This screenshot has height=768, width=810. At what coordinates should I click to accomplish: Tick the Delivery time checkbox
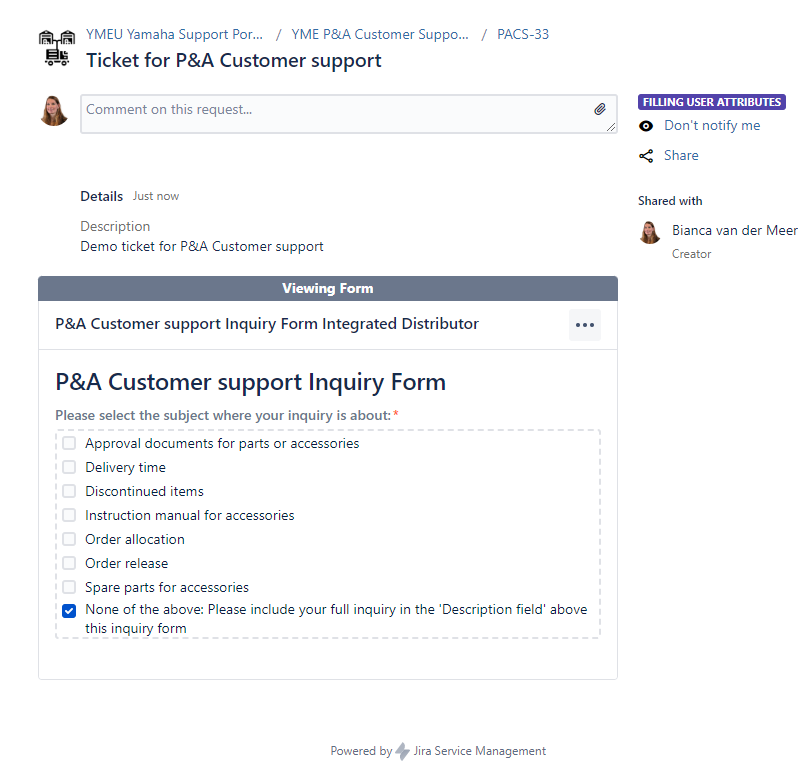point(69,467)
